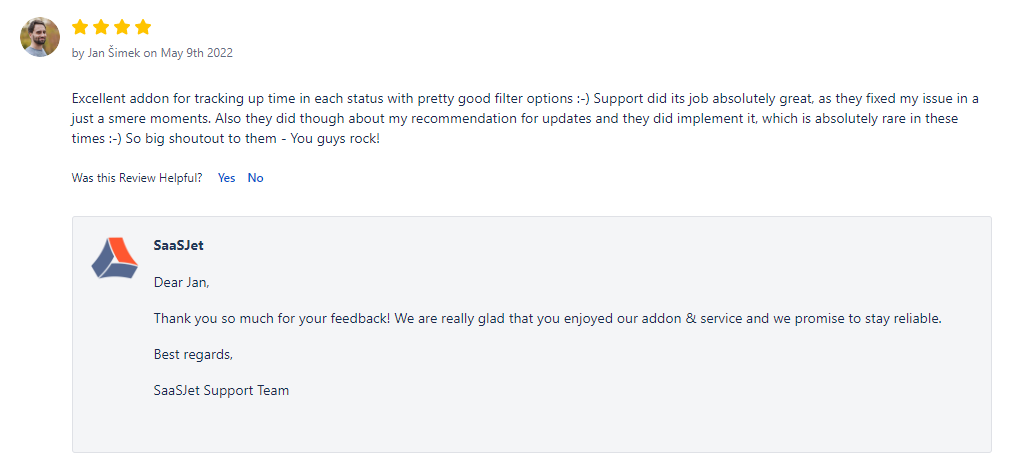The width and height of the screenshot is (1014, 476).
Task: Click the review text starting 'Excellent addon for tracking'
Action: (x=525, y=119)
